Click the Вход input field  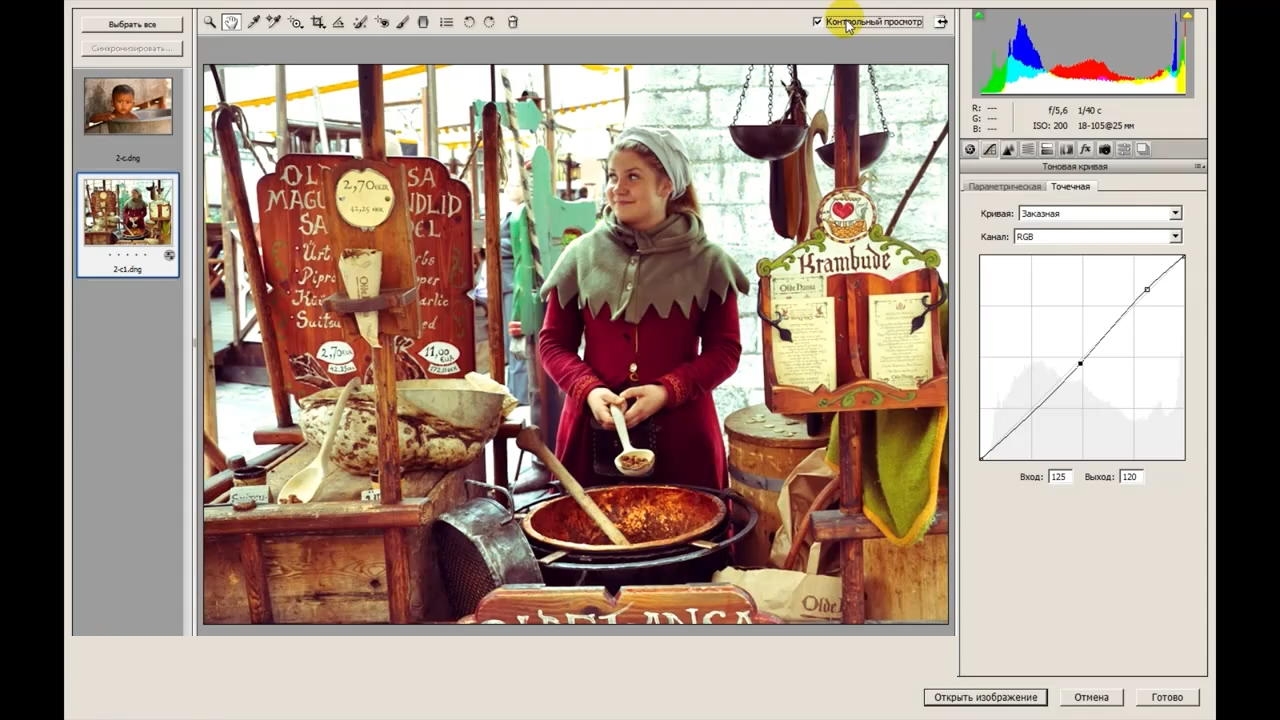click(1060, 477)
